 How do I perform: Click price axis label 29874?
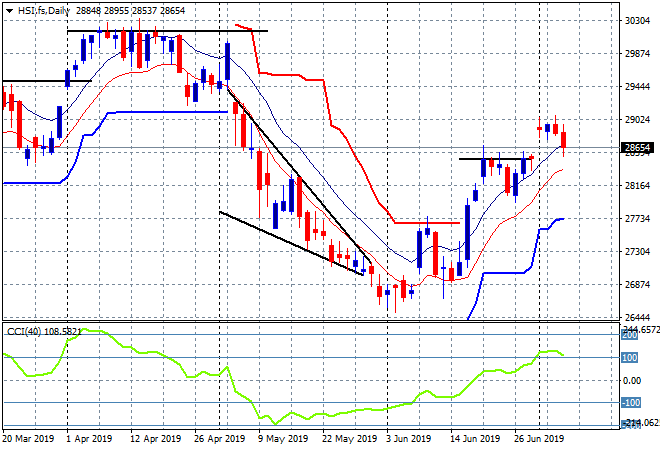click(x=637, y=54)
